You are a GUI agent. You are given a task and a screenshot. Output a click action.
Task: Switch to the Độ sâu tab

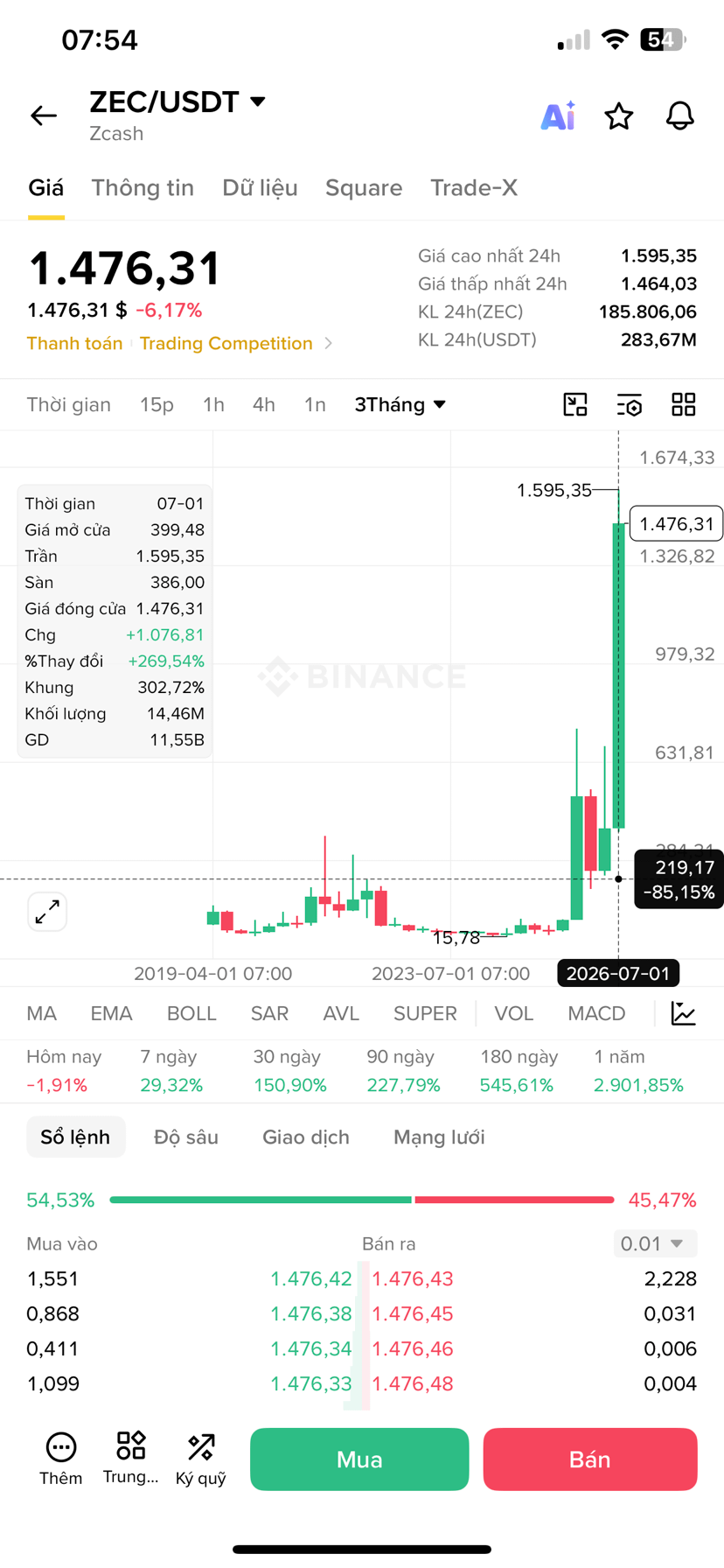coord(186,1137)
